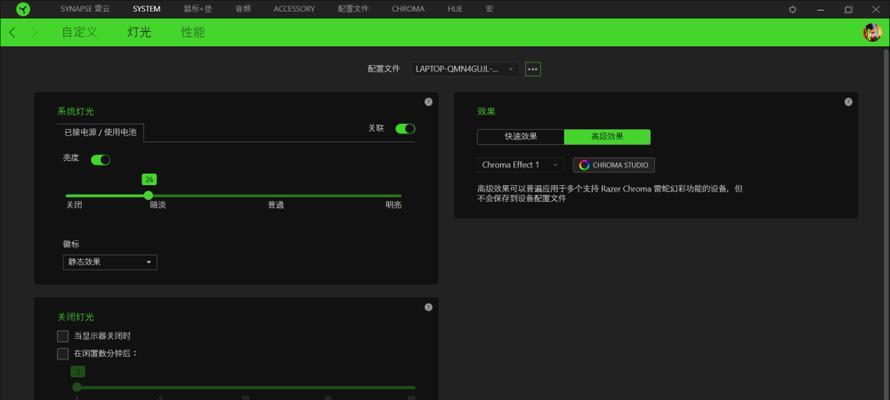890x400 pixels.
Task: Click the Chroma Studio rainbow ring icon
Action: click(584, 165)
